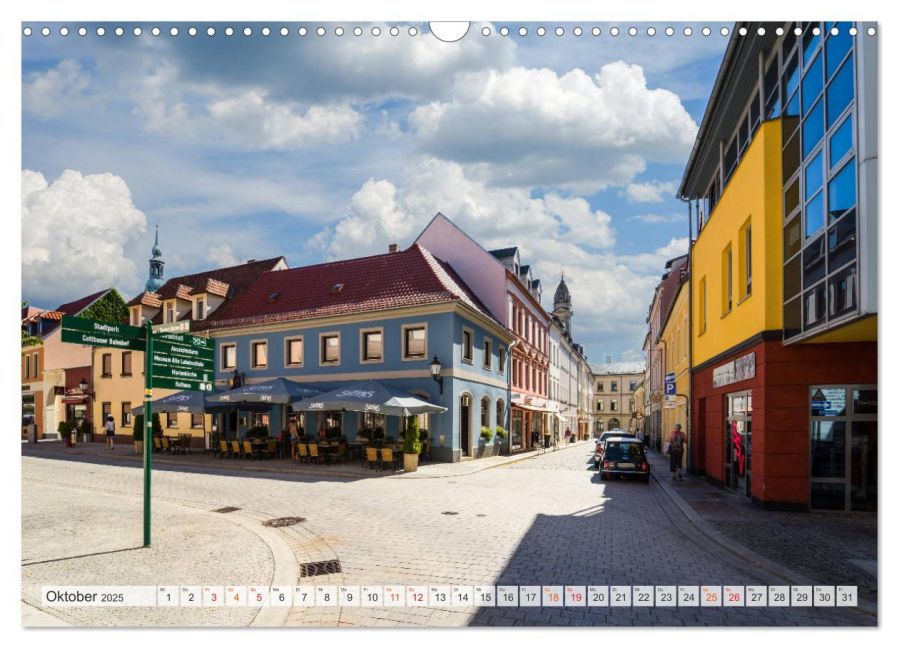Choose the Marienkirche direction sign
Viewport: 899px width, 648px height.
pos(182,374)
